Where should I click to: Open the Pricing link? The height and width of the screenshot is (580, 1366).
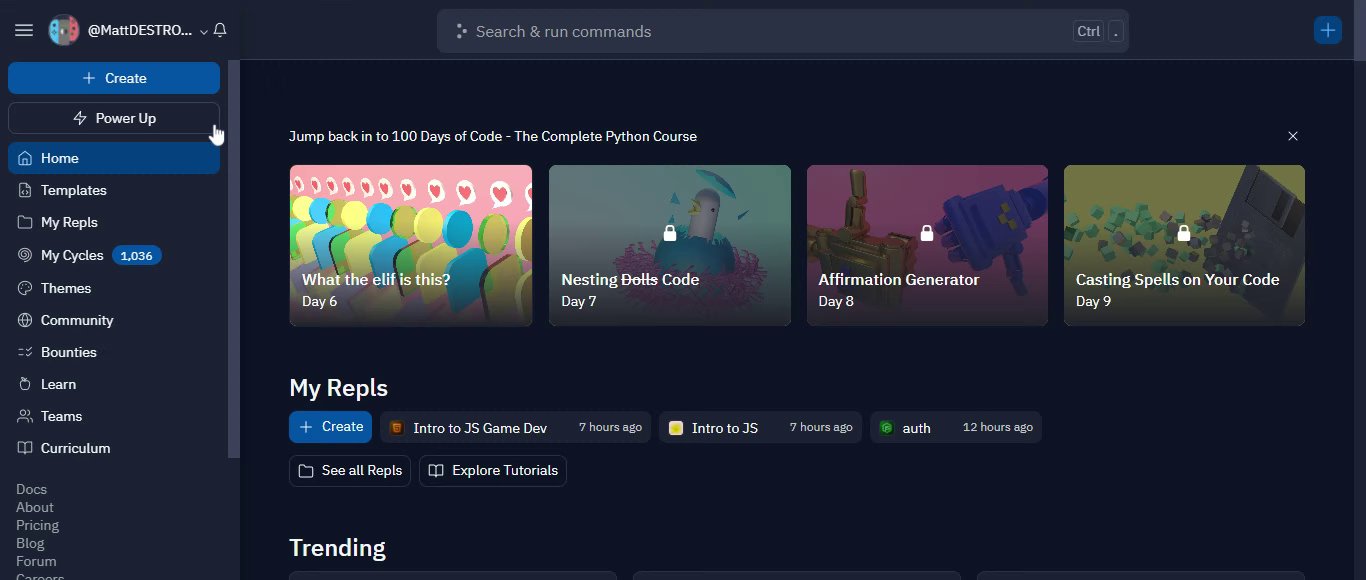37,525
